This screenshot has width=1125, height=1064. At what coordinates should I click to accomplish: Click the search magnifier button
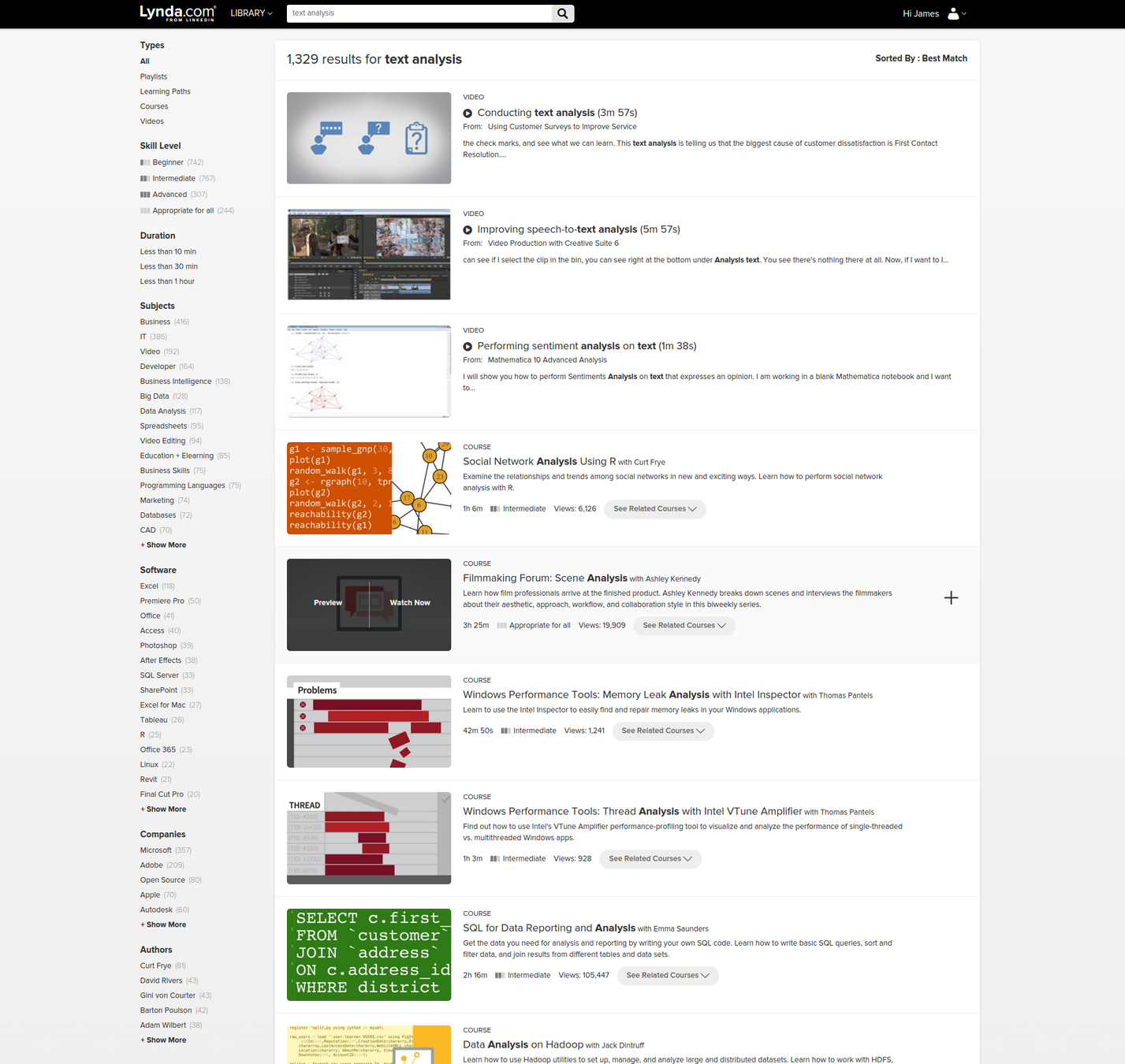coord(563,13)
